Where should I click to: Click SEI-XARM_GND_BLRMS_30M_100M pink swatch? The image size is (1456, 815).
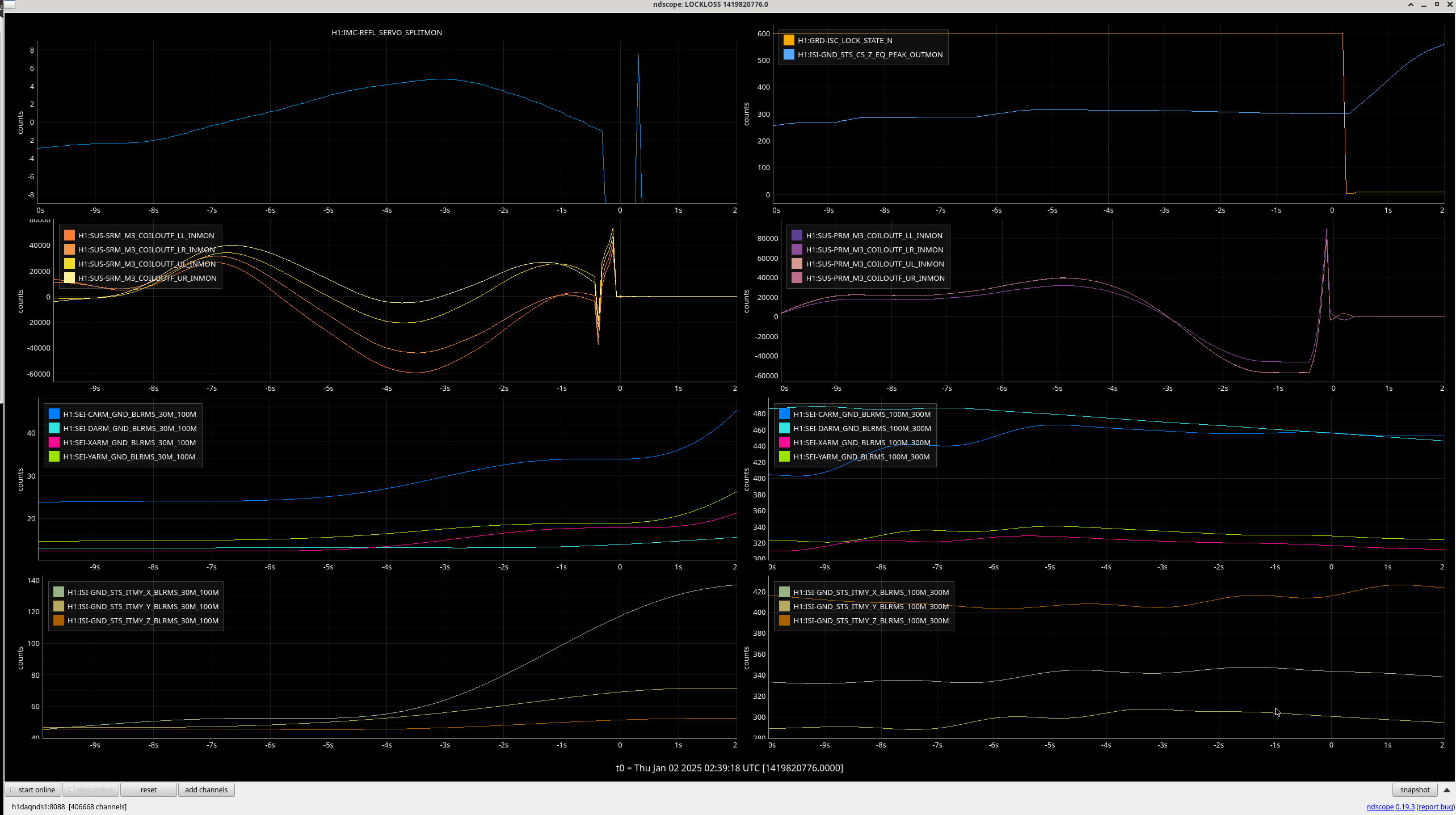54,442
